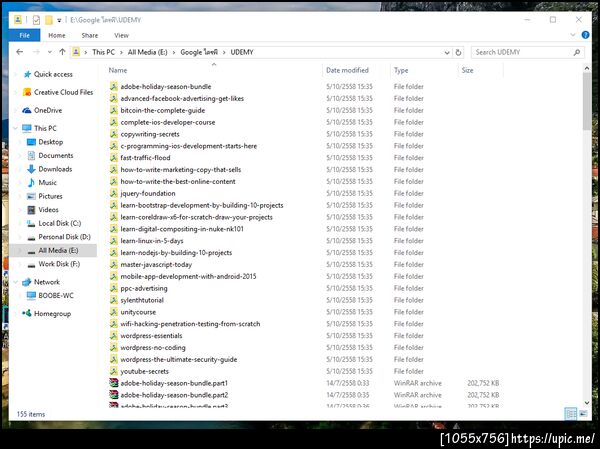Go up one level with the Up arrow

[62, 52]
